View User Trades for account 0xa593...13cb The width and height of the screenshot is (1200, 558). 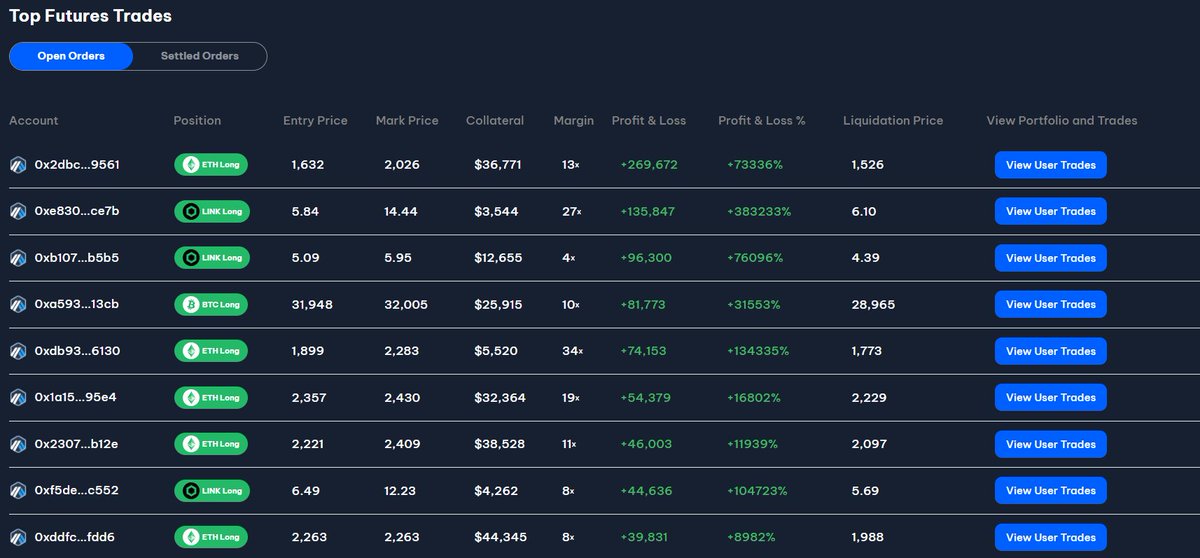1050,304
